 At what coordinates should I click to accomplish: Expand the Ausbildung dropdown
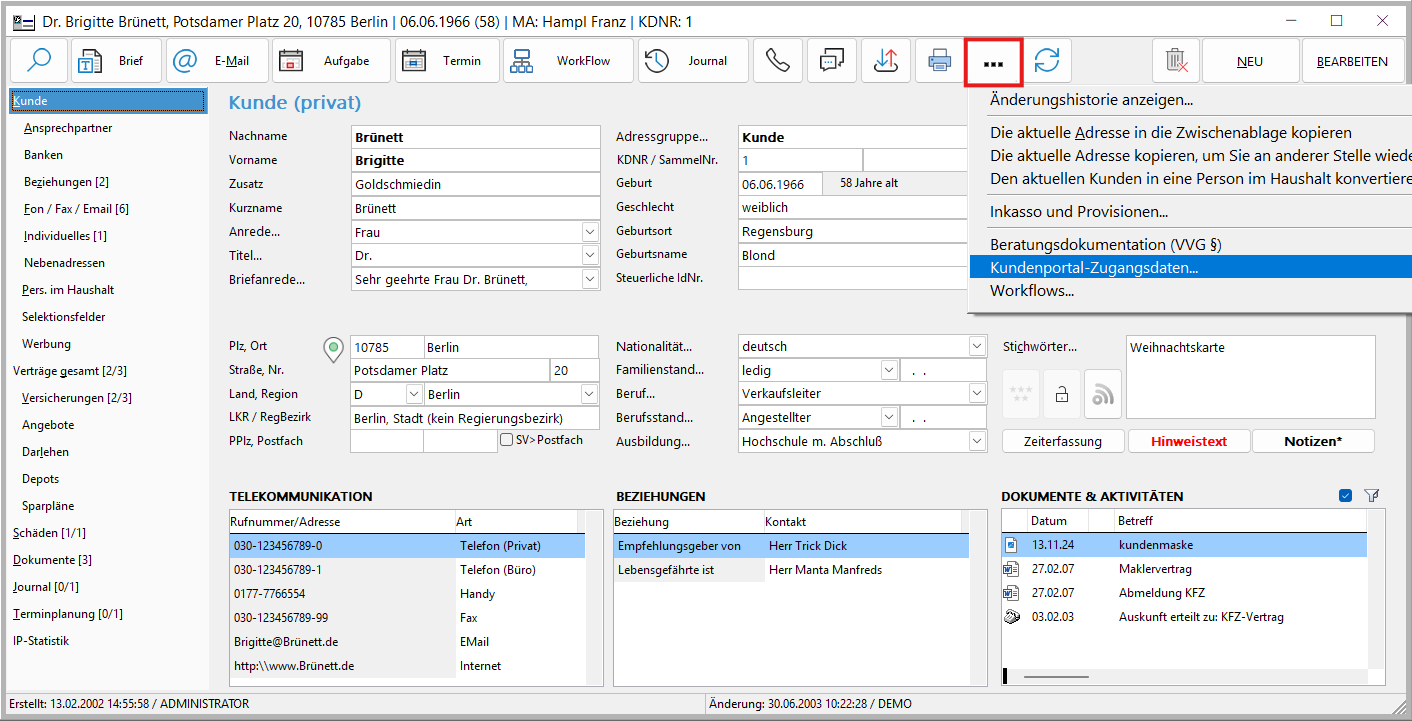click(x=976, y=441)
